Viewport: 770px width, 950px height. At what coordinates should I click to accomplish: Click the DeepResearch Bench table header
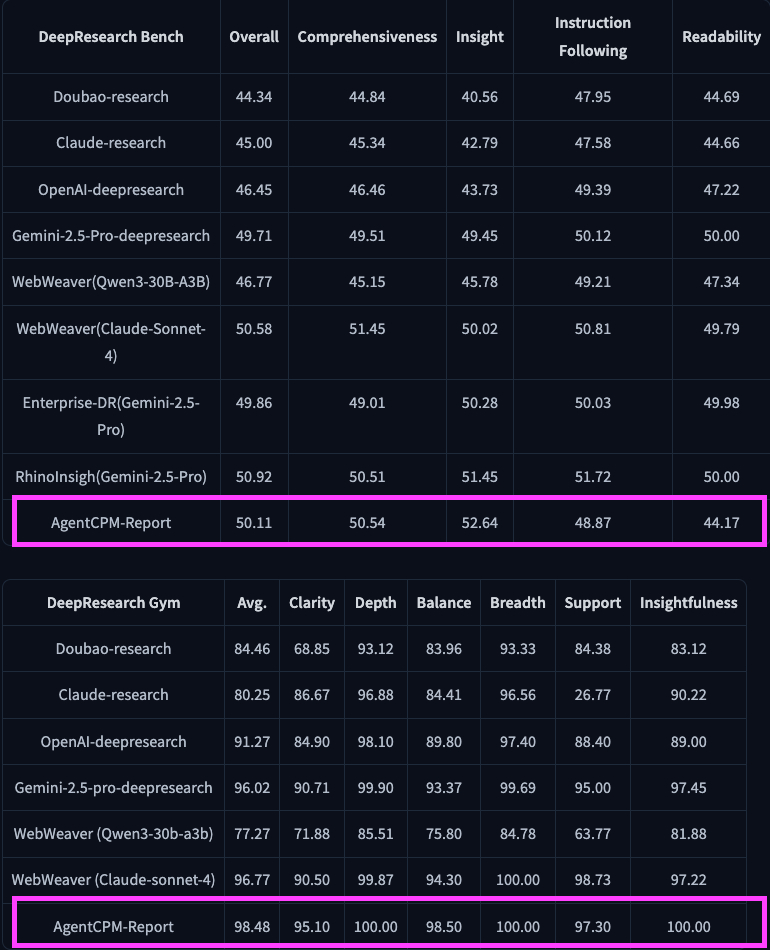pyautogui.click(x=111, y=37)
